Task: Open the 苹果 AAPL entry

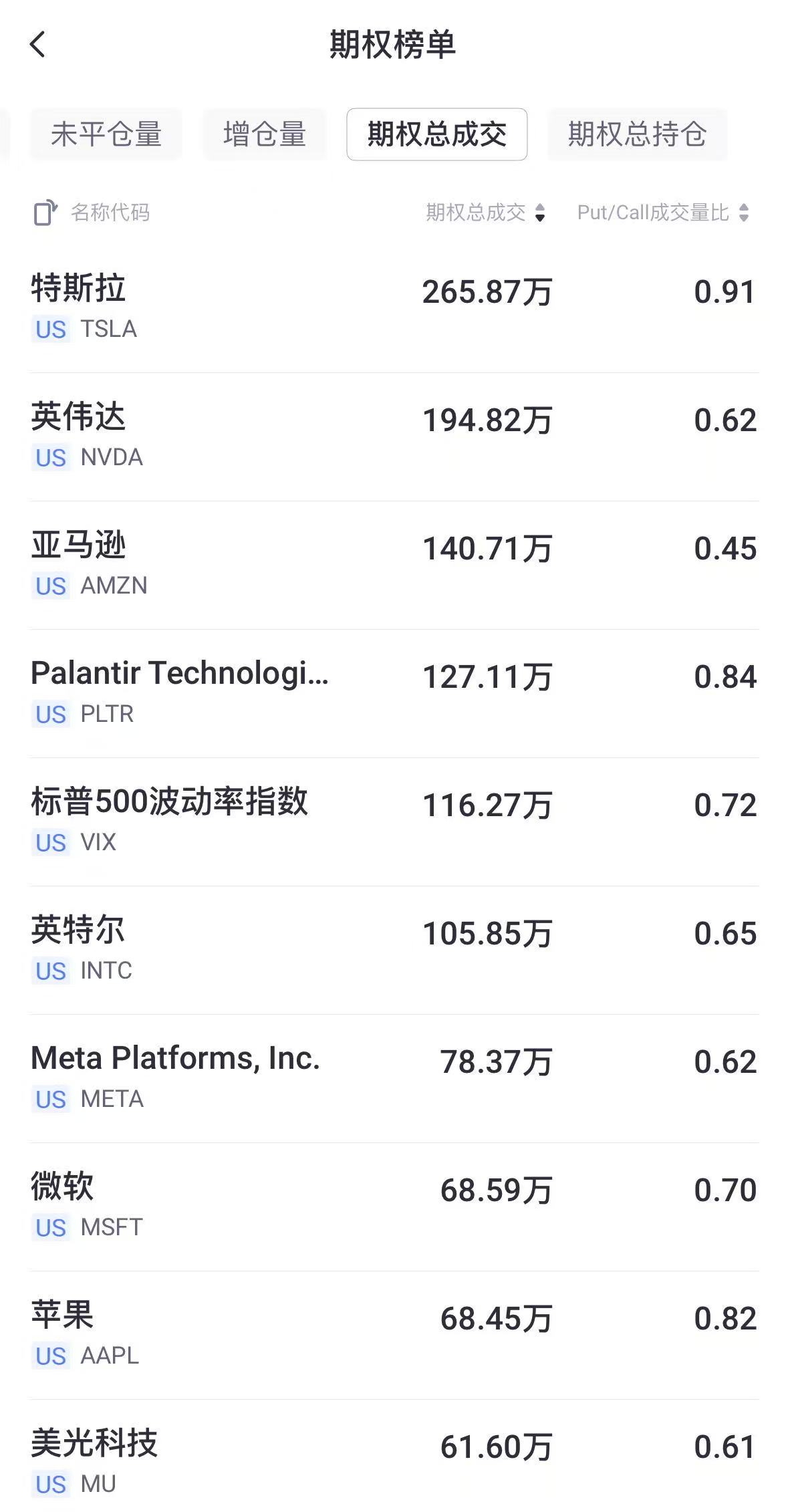Action: [x=394, y=1334]
